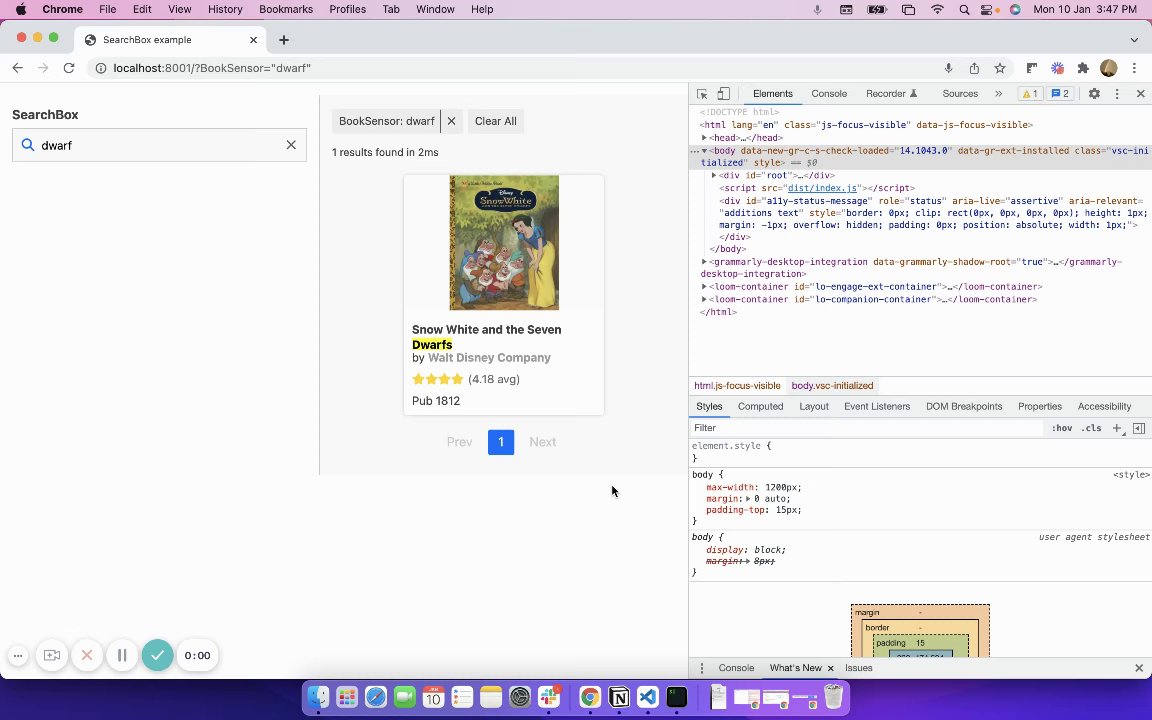The height and width of the screenshot is (720, 1152).
Task: Toggle DevTools device toolbar
Action: click(724, 93)
